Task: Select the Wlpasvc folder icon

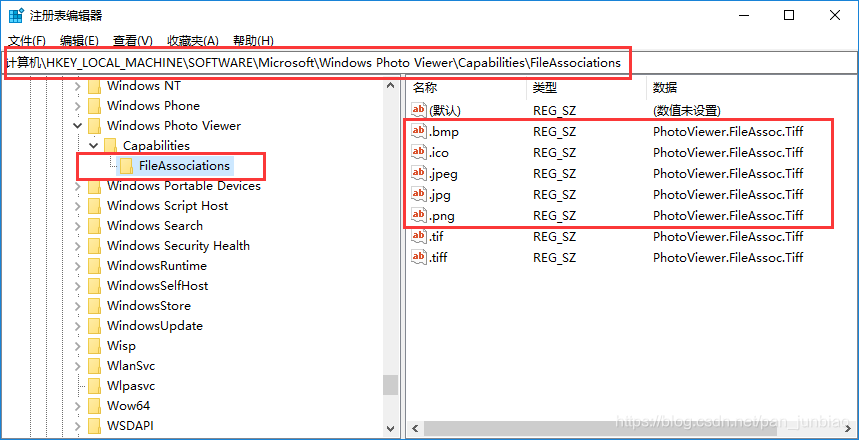Action: point(95,386)
